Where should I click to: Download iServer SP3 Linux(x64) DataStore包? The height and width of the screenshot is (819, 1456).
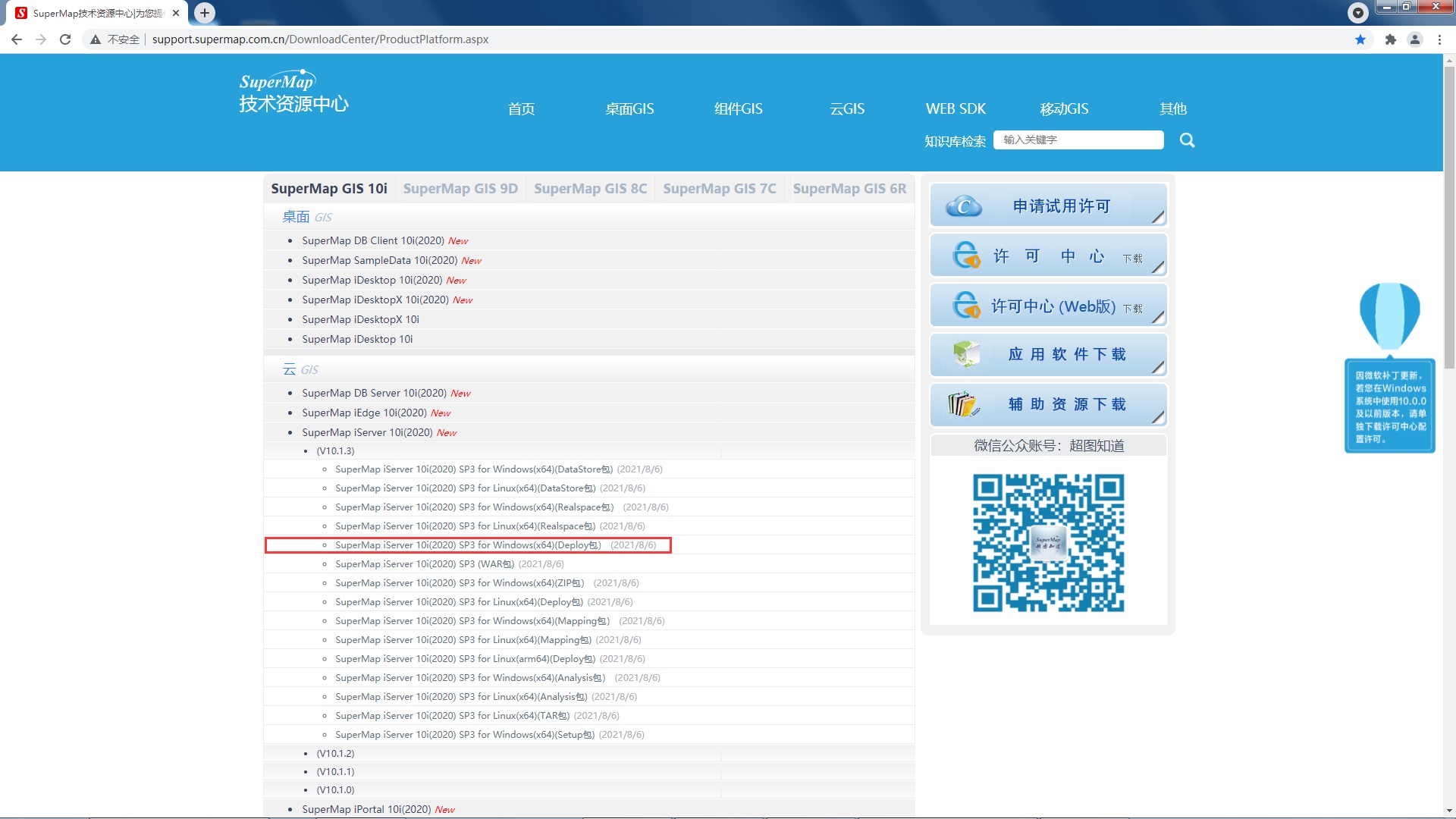(x=466, y=488)
